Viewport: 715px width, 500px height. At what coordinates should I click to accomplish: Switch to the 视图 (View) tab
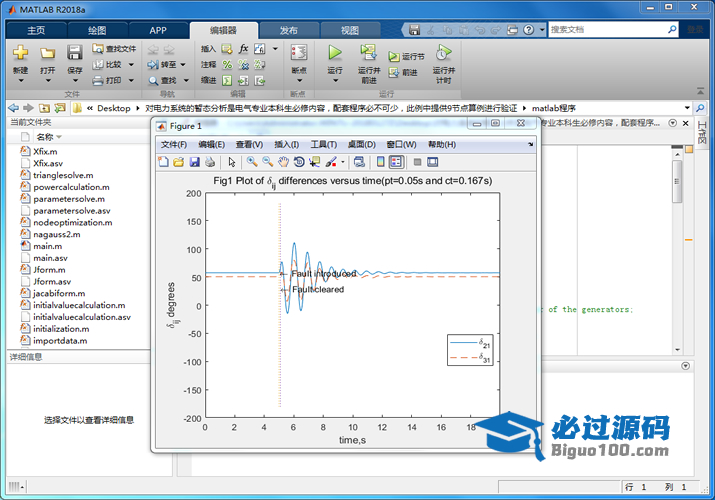[350, 30]
